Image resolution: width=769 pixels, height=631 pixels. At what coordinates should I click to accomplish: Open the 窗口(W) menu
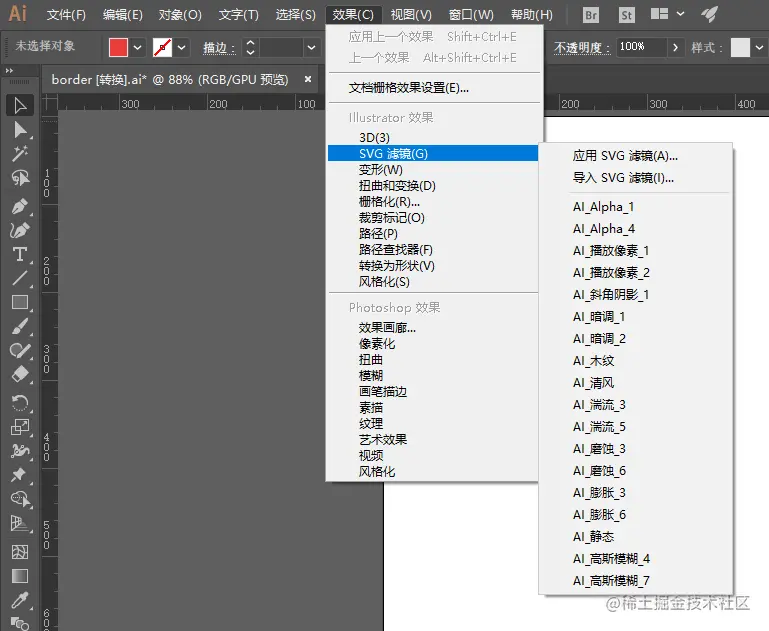(471, 15)
